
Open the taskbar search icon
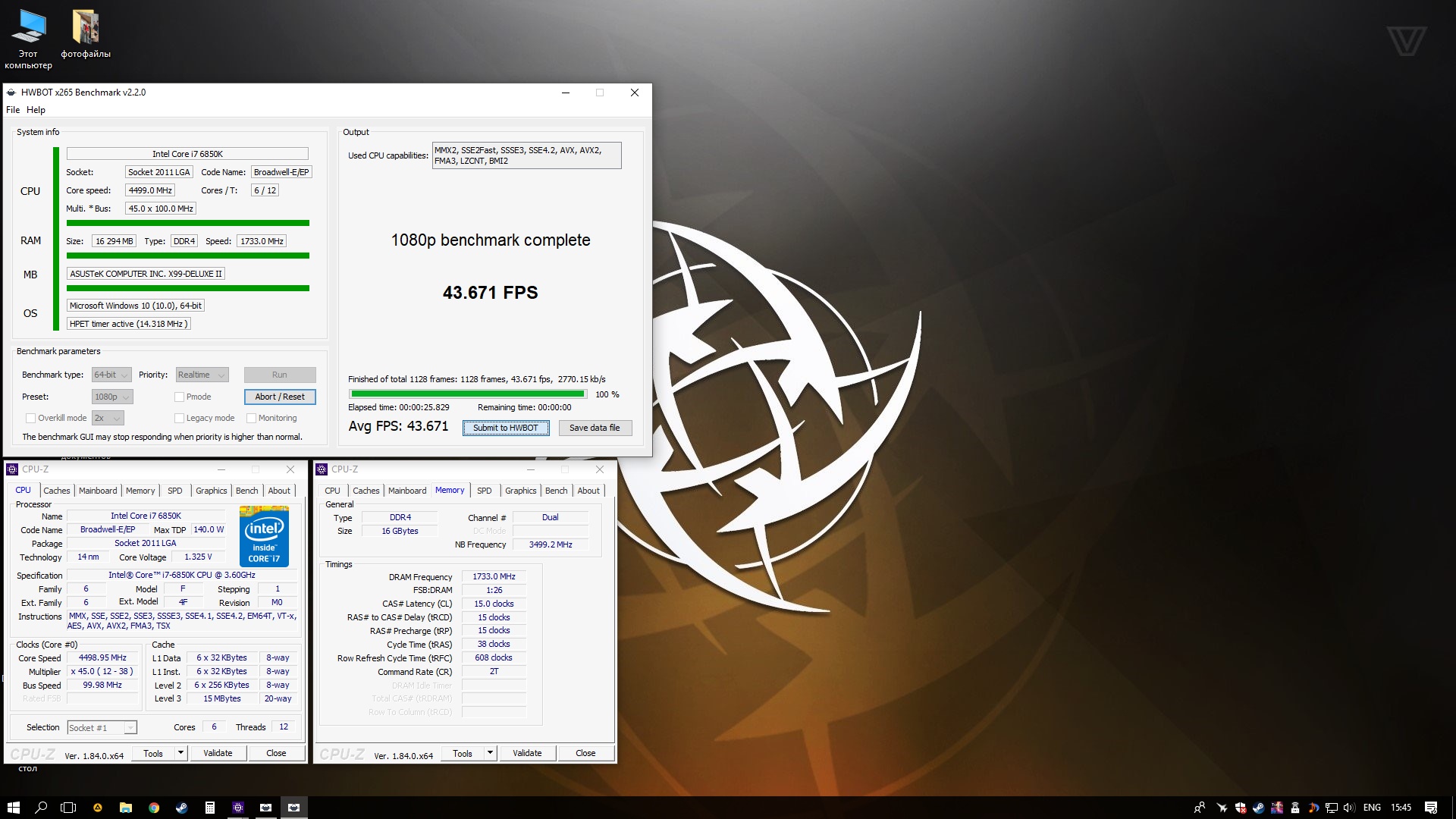point(41,808)
